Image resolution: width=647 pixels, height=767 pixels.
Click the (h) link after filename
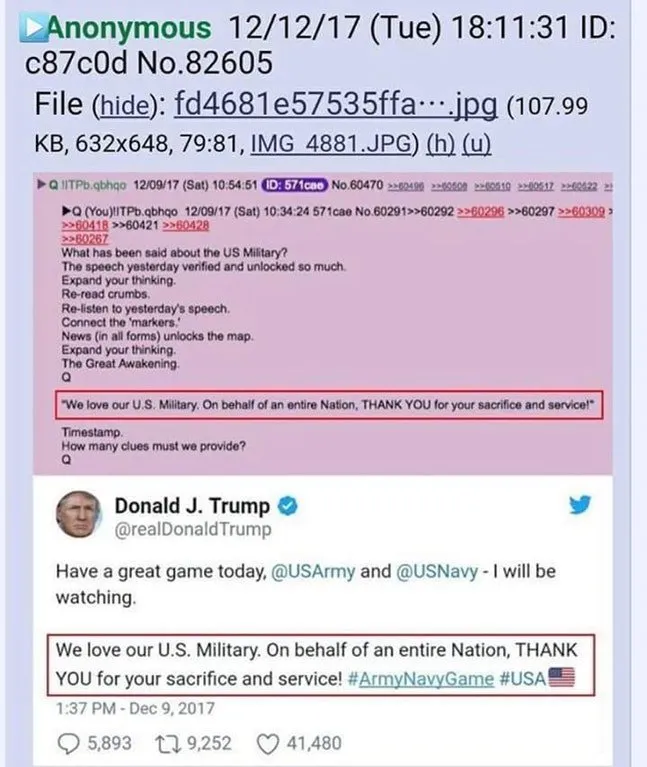440,143
